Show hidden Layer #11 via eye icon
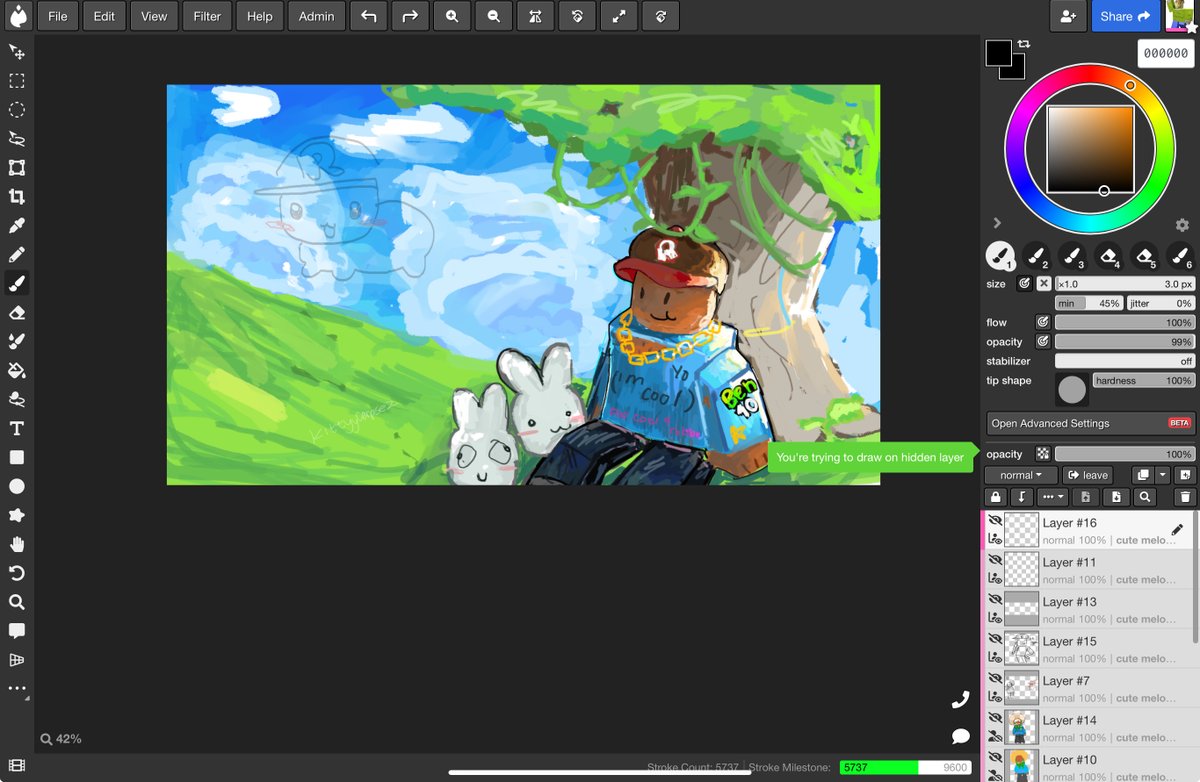Viewport: 1200px width, 782px height. point(995,560)
